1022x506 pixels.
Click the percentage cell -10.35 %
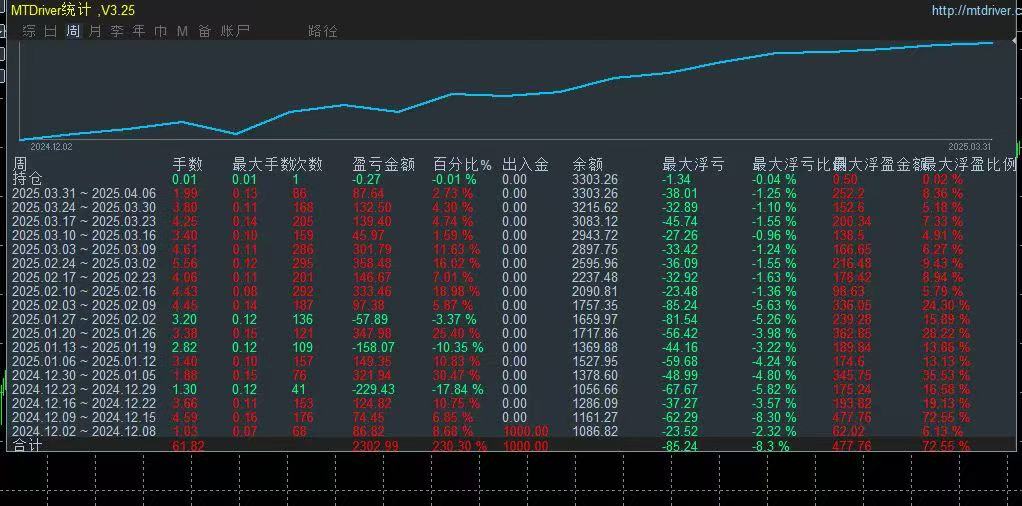(x=458, y=348)
